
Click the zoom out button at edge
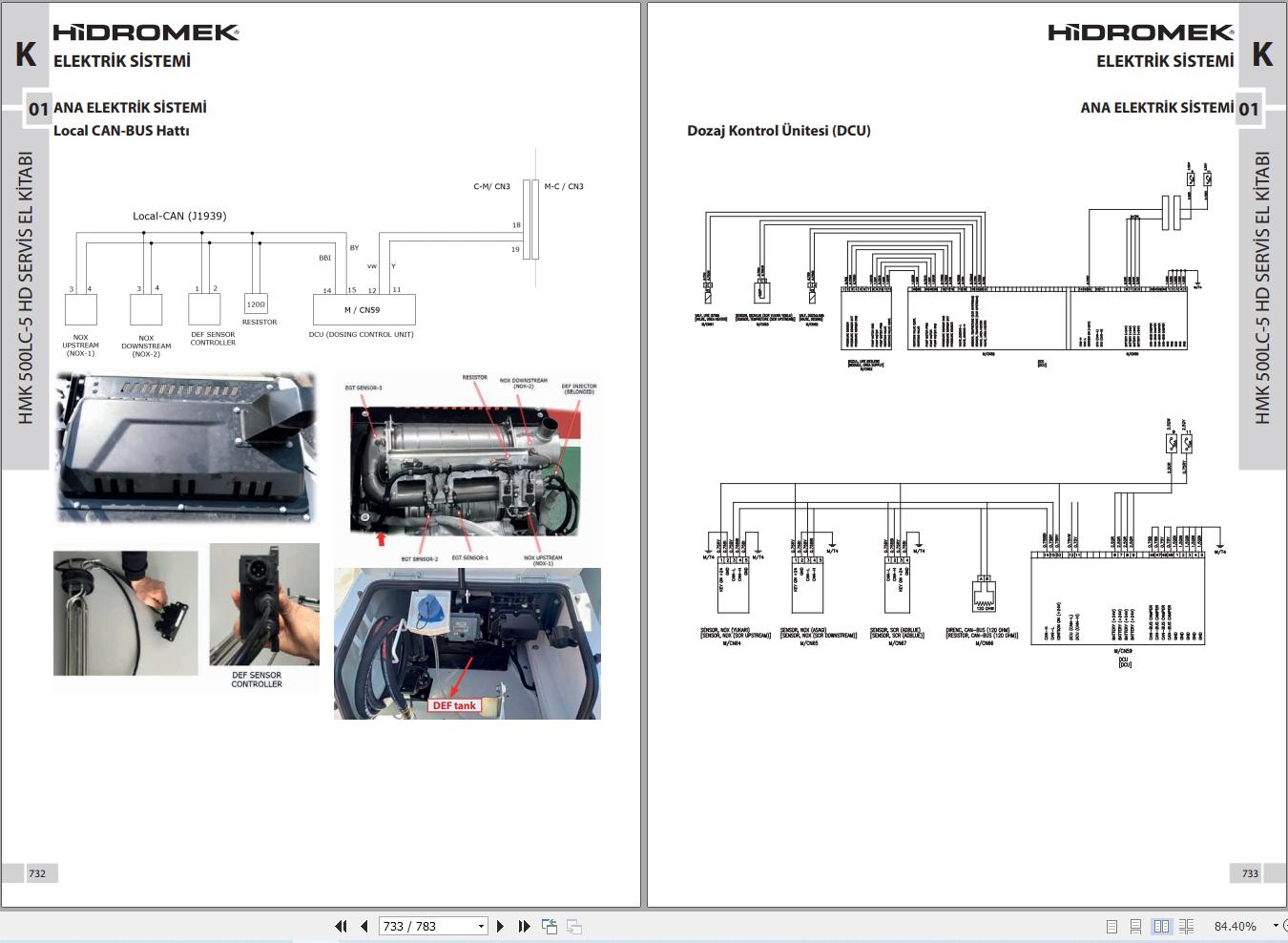[1285, 926]
